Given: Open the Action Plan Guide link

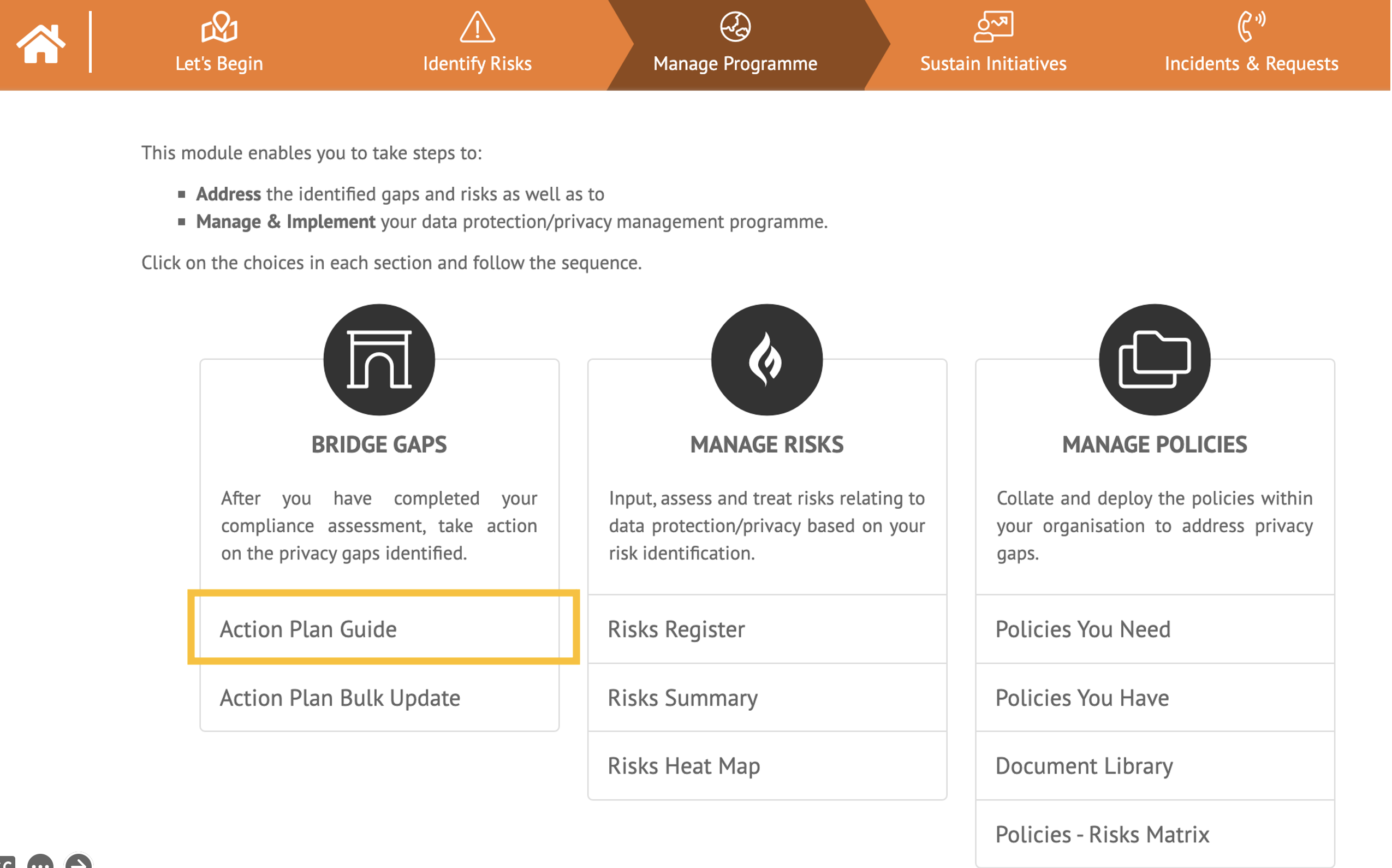Looking at the screenshot, I should (x=308, y=629).
